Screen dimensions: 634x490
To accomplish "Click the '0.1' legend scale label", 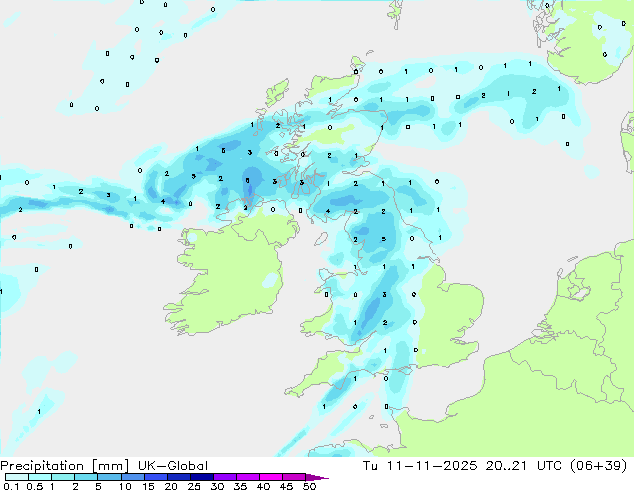I will click(x=11, y=486).
